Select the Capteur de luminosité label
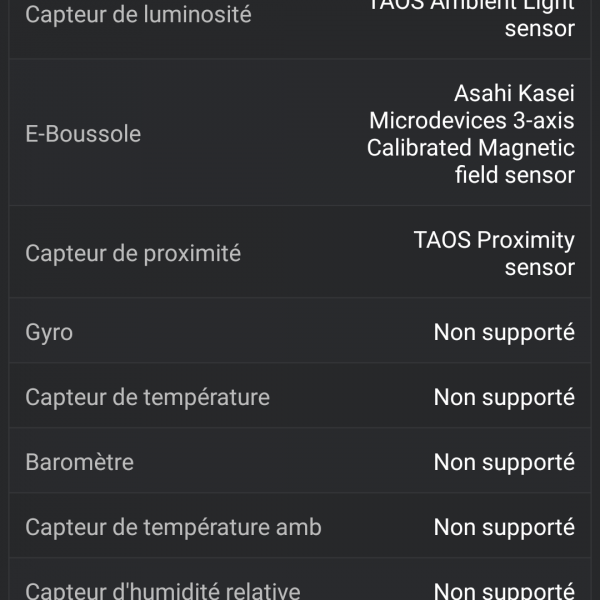600x600 pixels. click(x=138, y=15)
